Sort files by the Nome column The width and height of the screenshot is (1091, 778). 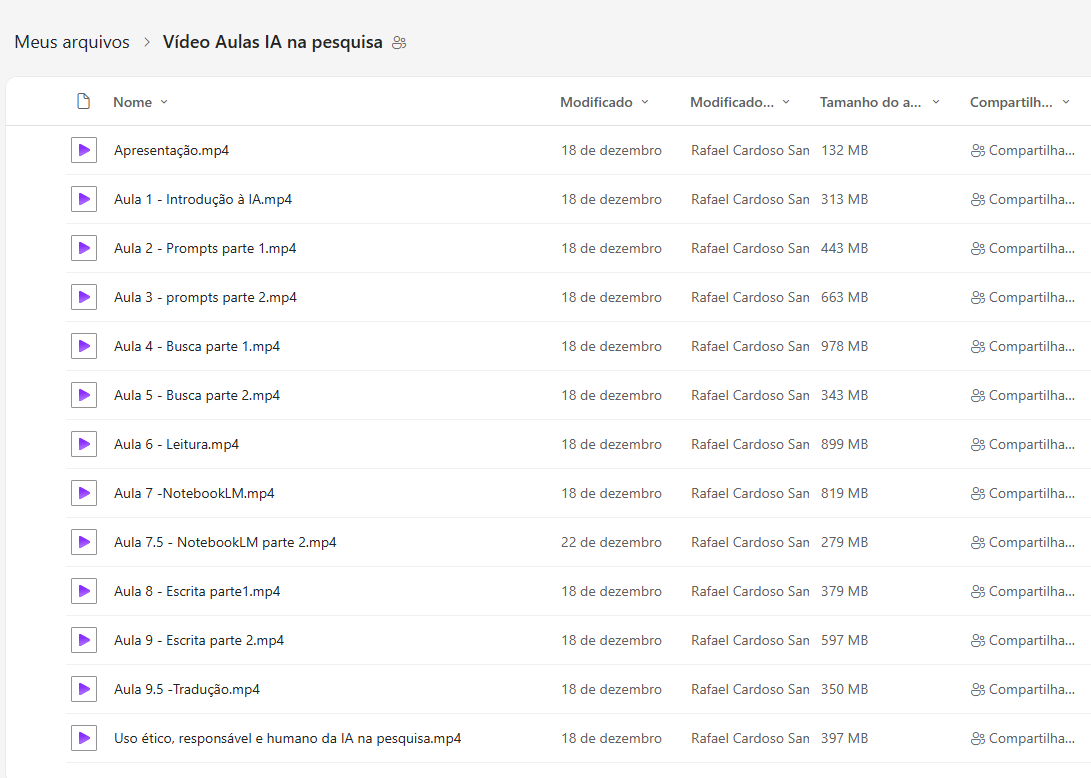point(140,102)
